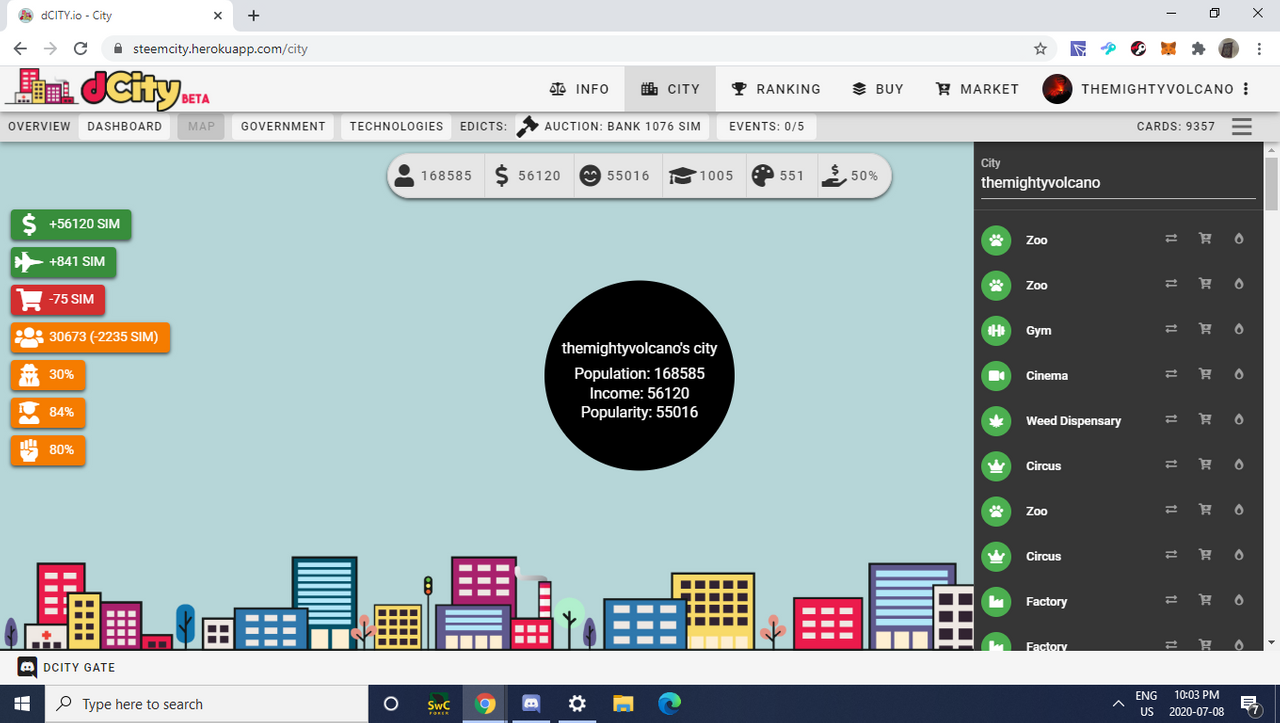Switch to the Technologies tab
The image size is (1280, 723).
(396, 127)
